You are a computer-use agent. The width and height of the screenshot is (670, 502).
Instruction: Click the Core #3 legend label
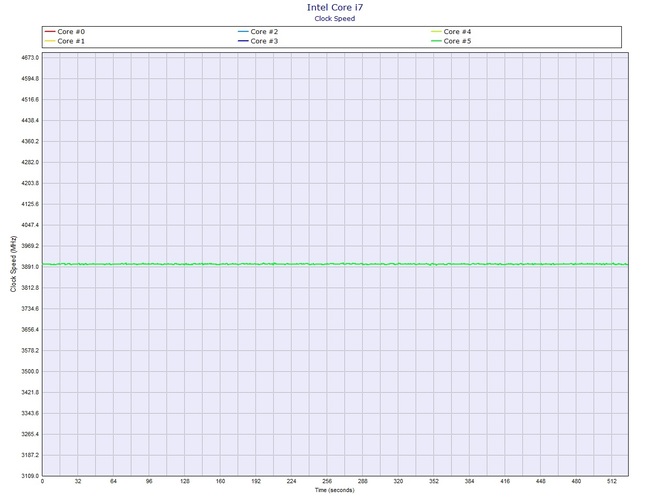tap(264, 41)
